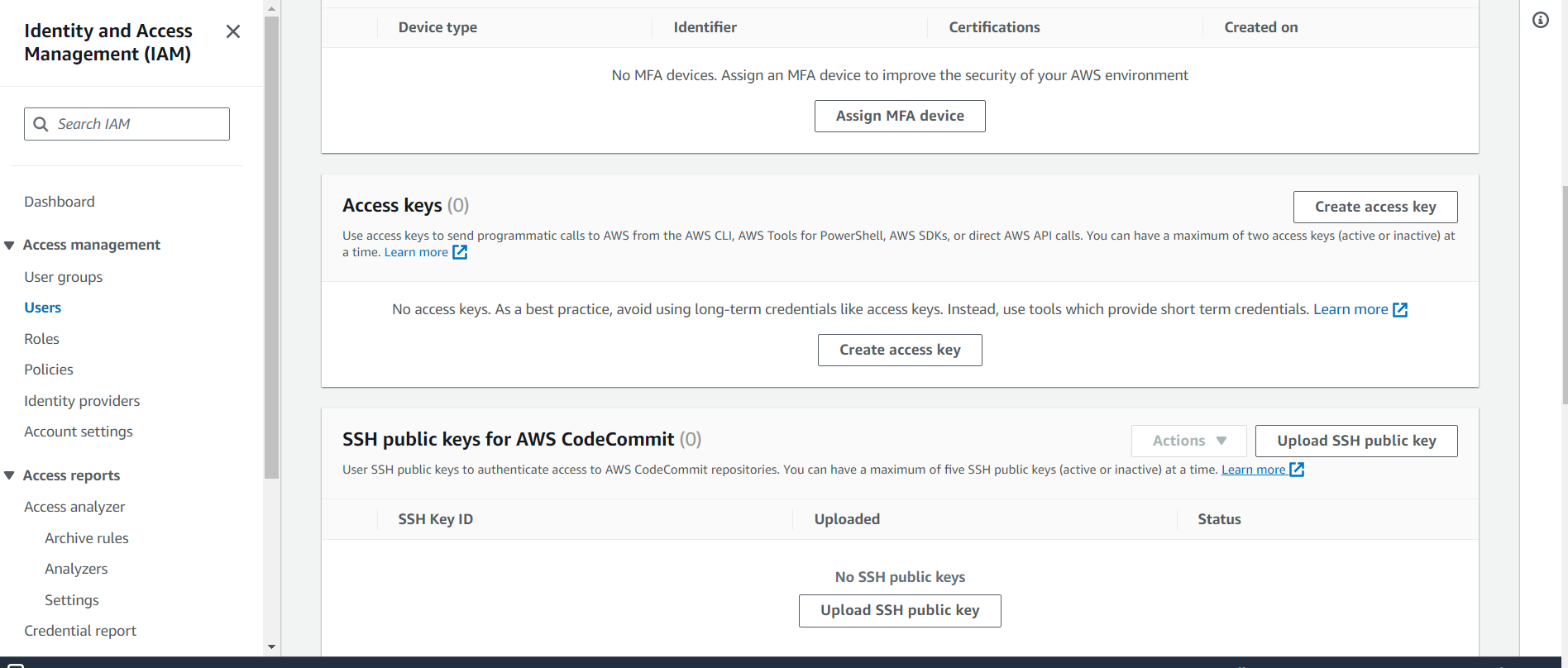Click Create access key below the no access keys message

click(x=900, y=350)
